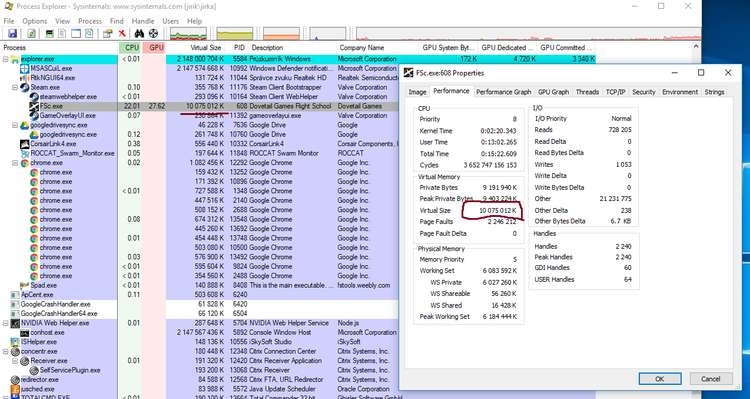The height and width of the screenshot is (399, 750).
Task: Click the binoculars Find Handle icon
Action: 139,33
